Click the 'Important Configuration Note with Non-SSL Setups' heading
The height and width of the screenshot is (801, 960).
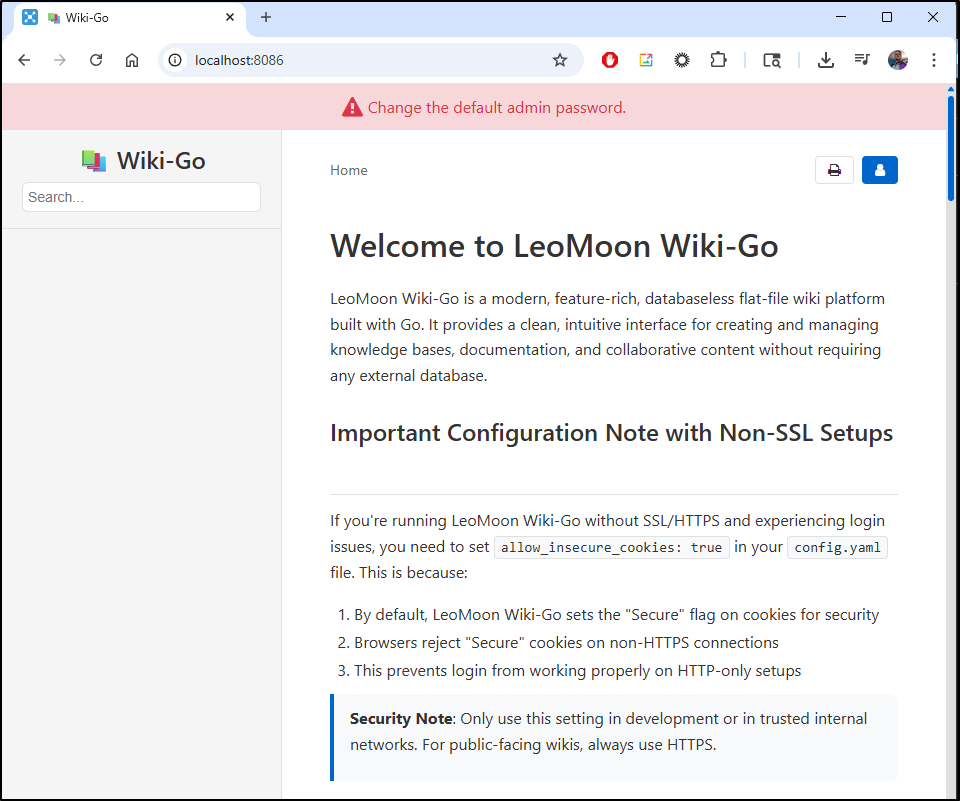pos(611,433)
